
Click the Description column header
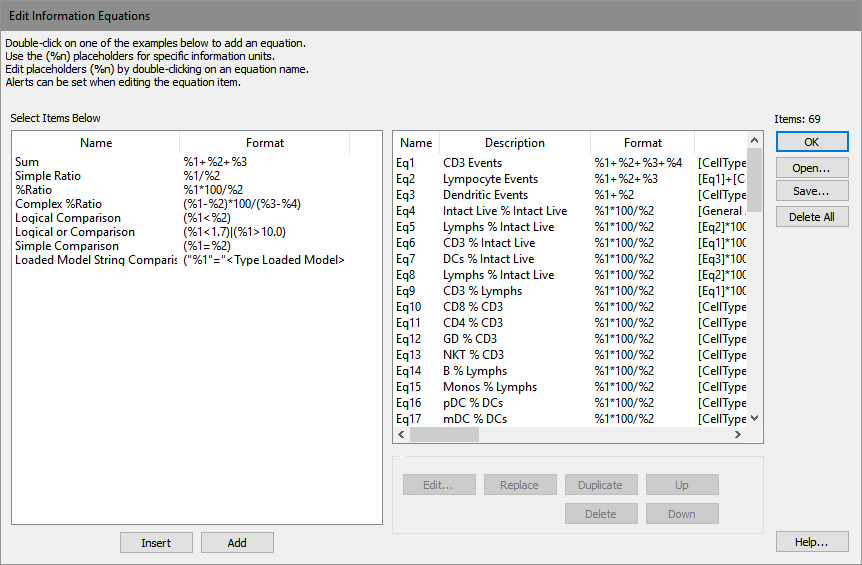point(514,143)
